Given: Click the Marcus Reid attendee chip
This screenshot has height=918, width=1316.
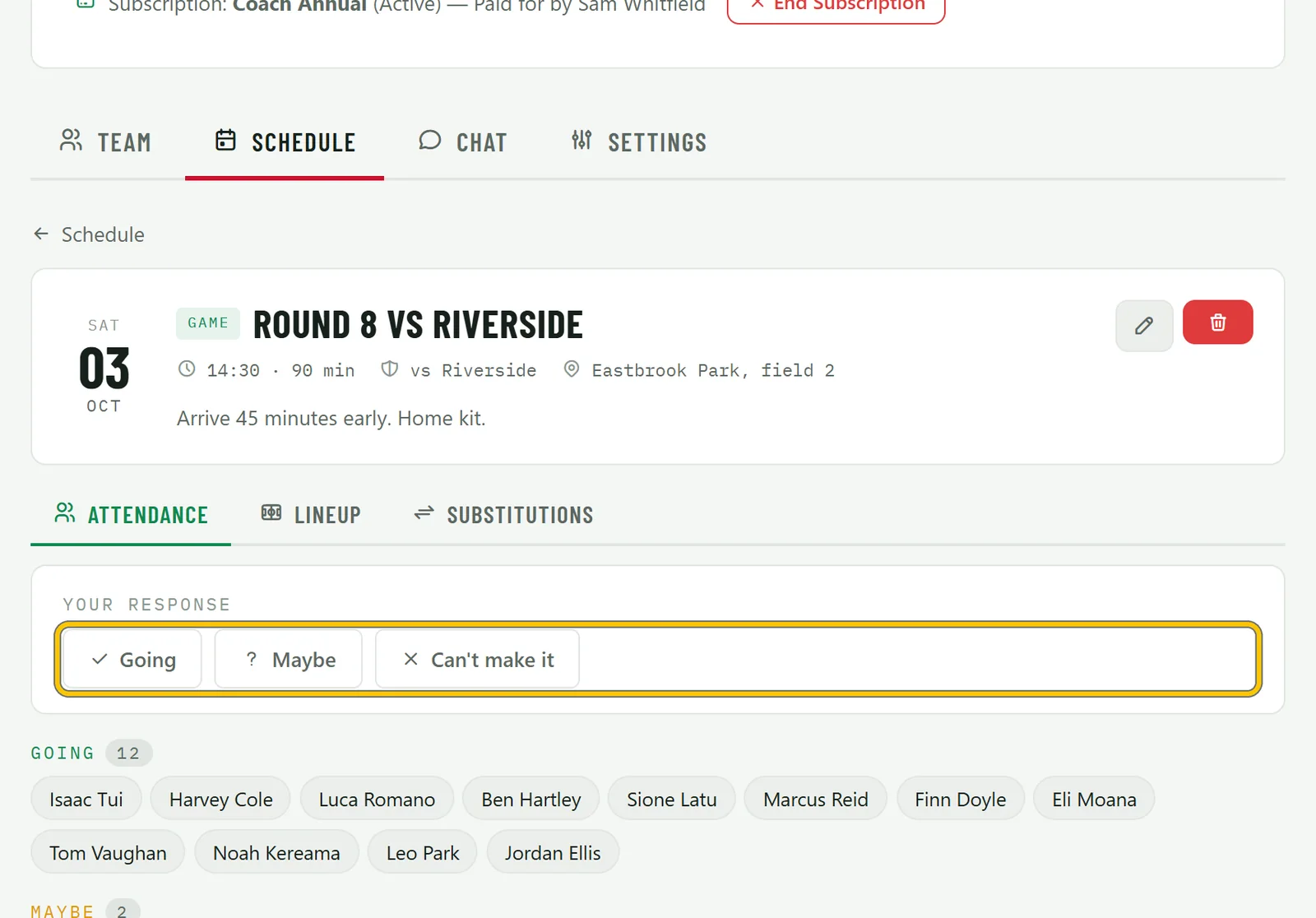Looking at the screenshot, I should click(x=815, y=800).
